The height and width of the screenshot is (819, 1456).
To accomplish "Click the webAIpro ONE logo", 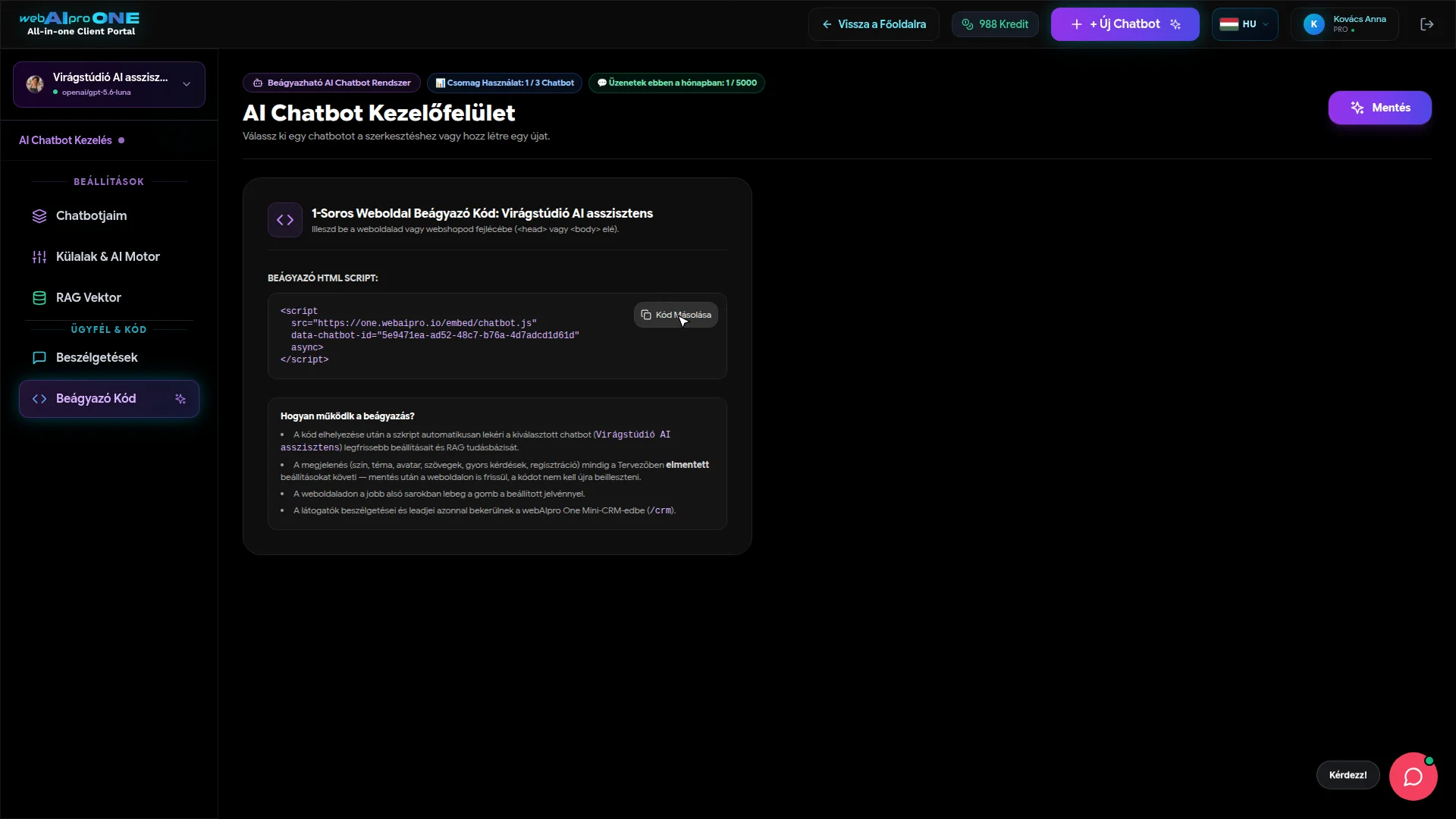I will pyautogui.click(x=80, y=24).
